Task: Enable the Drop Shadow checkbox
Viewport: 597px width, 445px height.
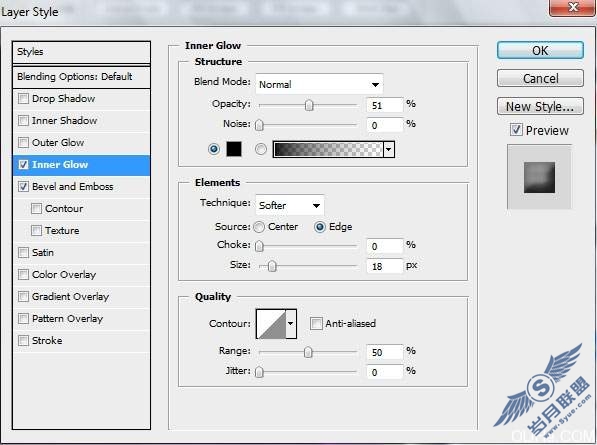Action: [x=24, y=99]
